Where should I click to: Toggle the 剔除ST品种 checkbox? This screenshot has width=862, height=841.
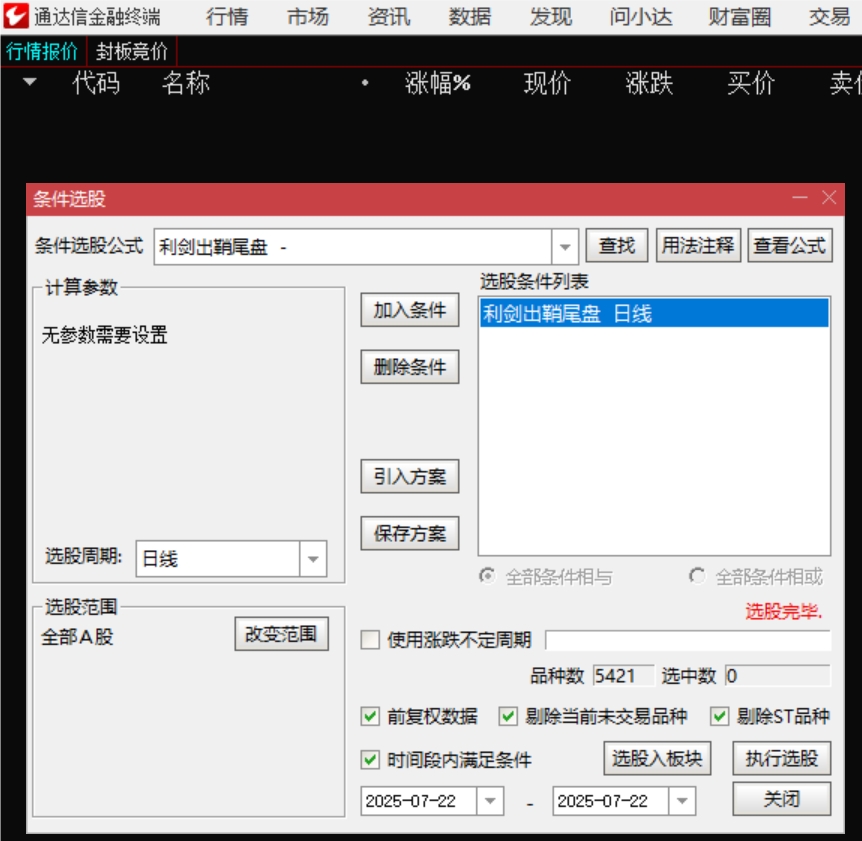pyautogui.click(x=719, y=716)
